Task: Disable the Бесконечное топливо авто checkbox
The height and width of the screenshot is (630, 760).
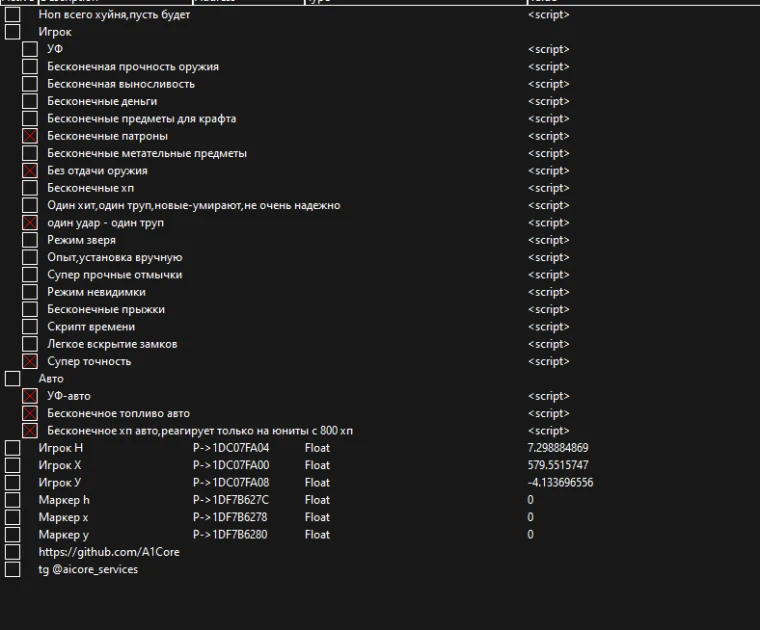Action: 30,413
